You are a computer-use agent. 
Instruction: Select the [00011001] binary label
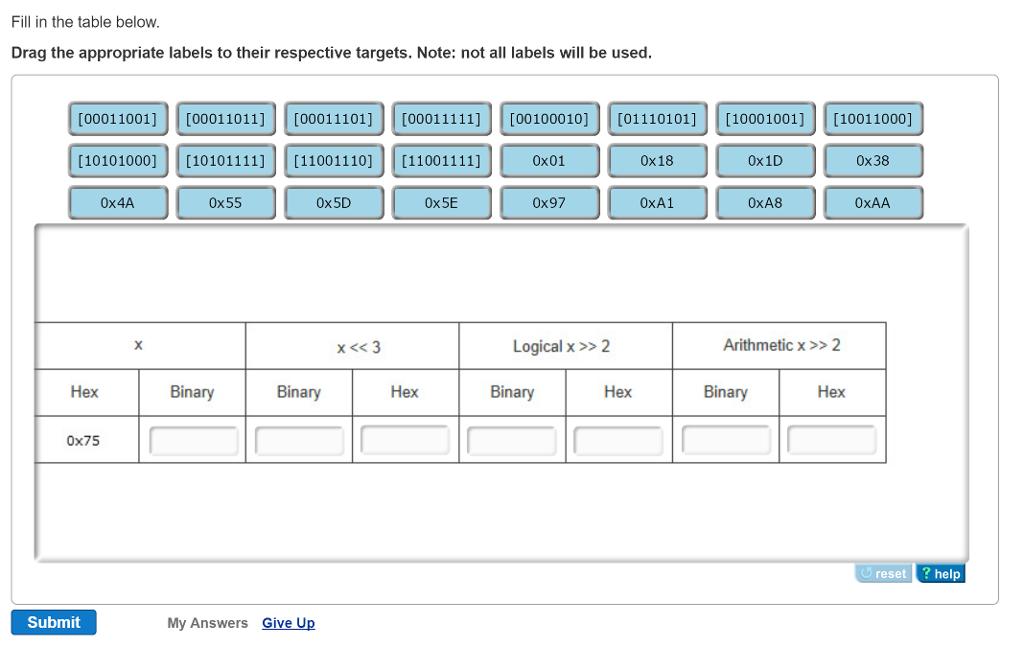117,118
